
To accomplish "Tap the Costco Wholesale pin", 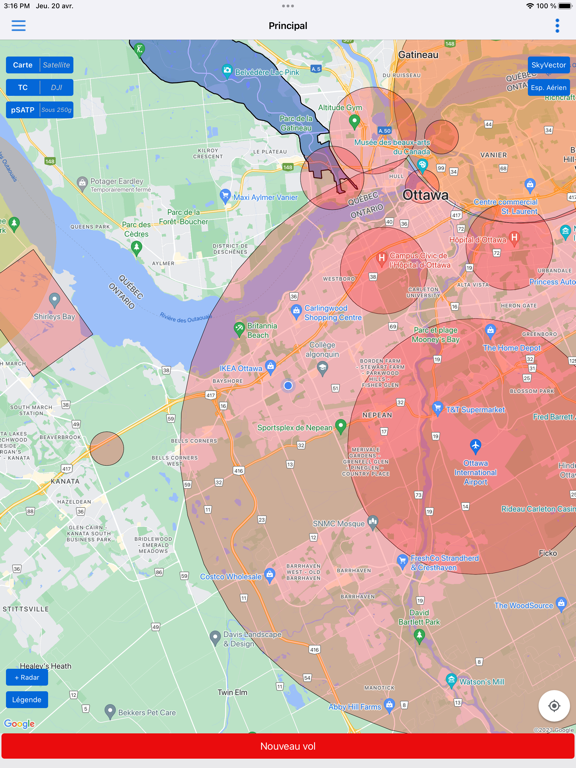I will click(269, 575).
